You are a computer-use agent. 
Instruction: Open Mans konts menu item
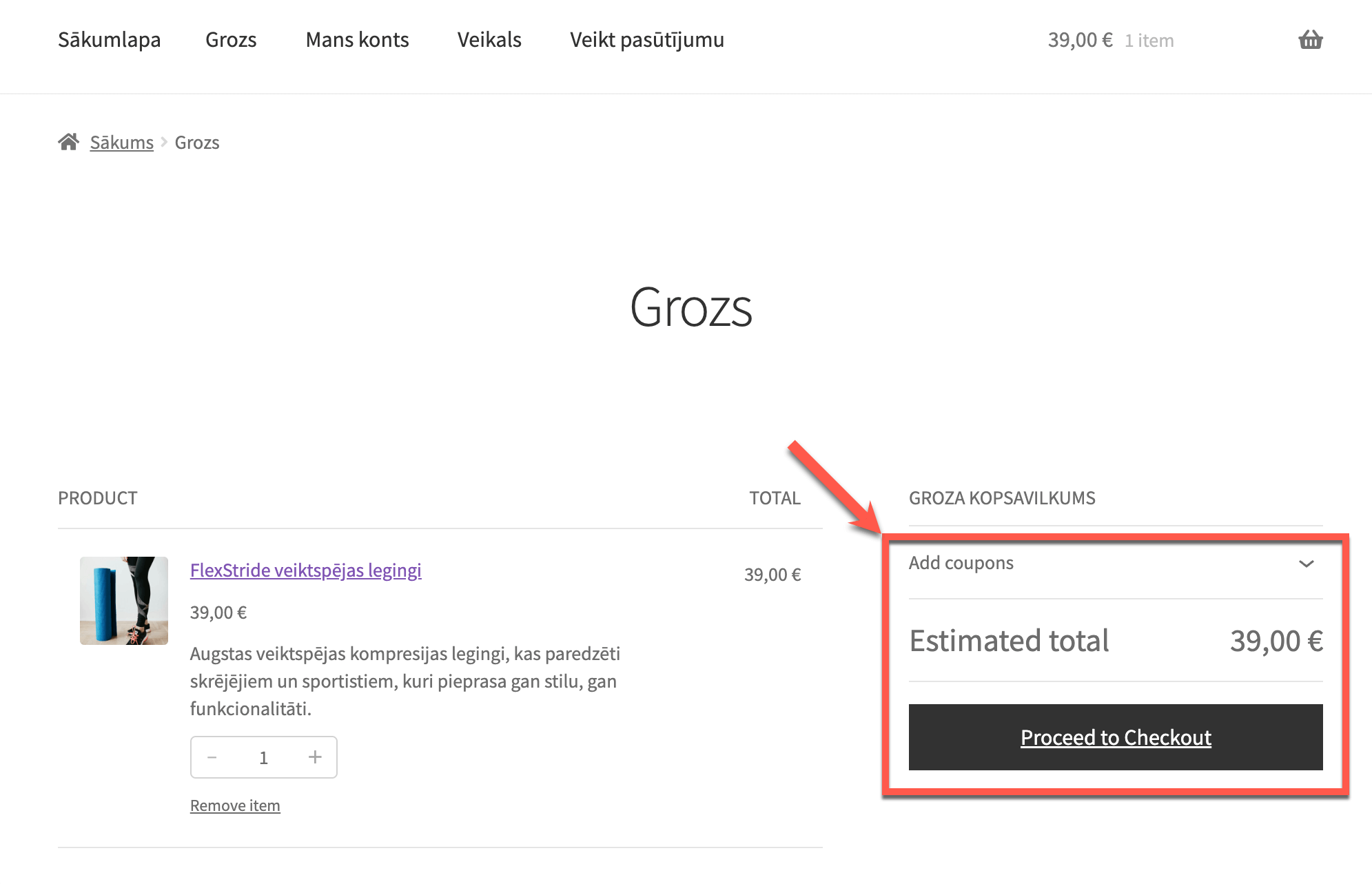pyautogui.click(x=357, y=40)
